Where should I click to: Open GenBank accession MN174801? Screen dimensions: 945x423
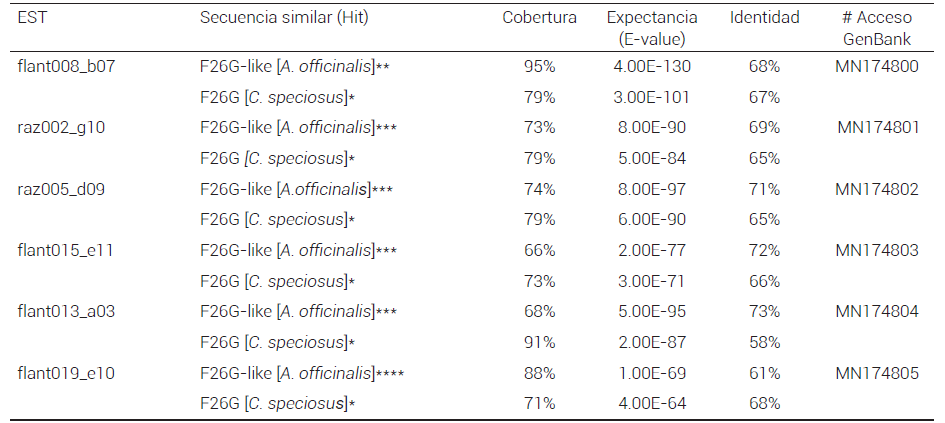[877, 127]
